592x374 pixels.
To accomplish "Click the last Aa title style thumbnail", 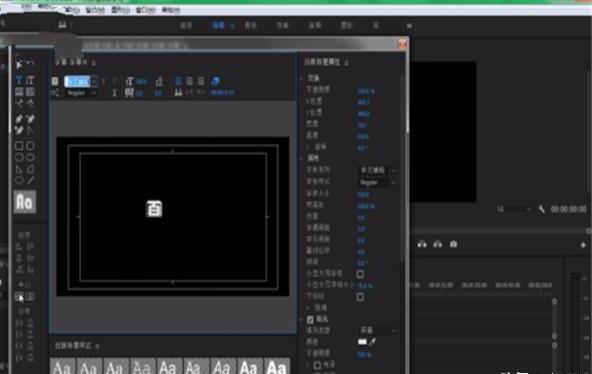I will 277,366.
